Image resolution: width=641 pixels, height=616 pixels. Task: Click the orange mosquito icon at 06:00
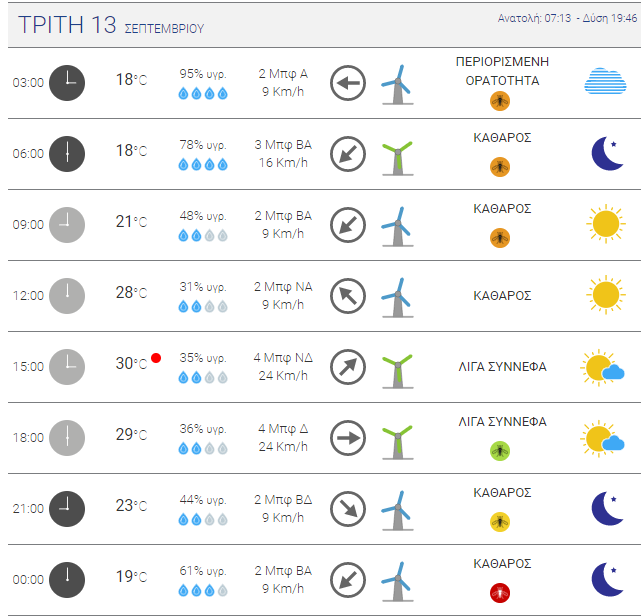[500, 167]
